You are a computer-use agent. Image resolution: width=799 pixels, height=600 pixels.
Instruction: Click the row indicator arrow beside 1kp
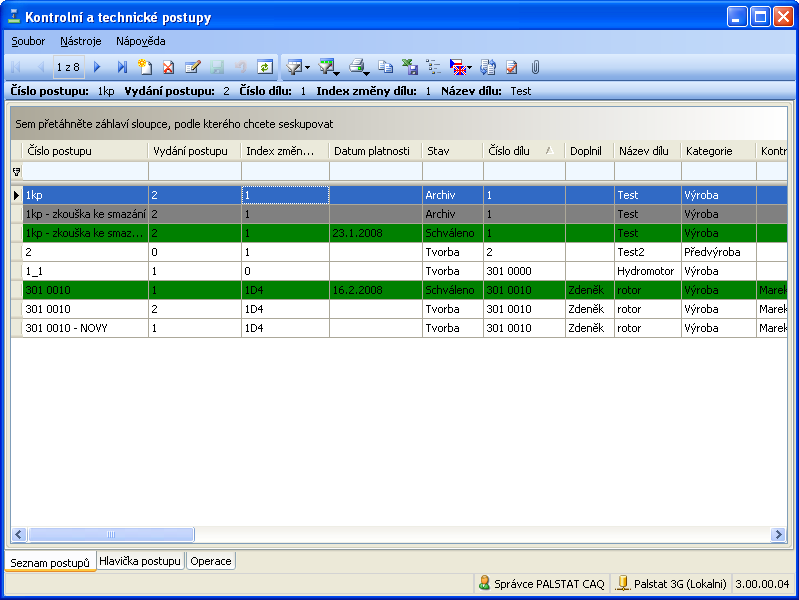tap(16, 195)
